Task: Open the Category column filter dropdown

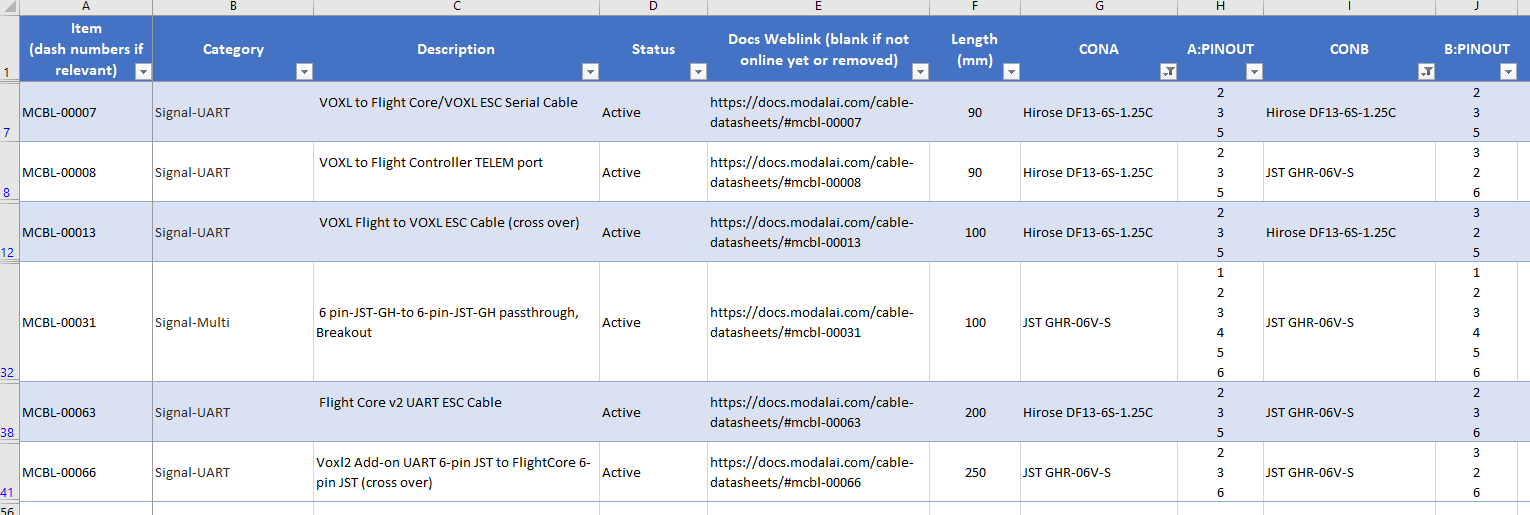Action: (304, 71)
